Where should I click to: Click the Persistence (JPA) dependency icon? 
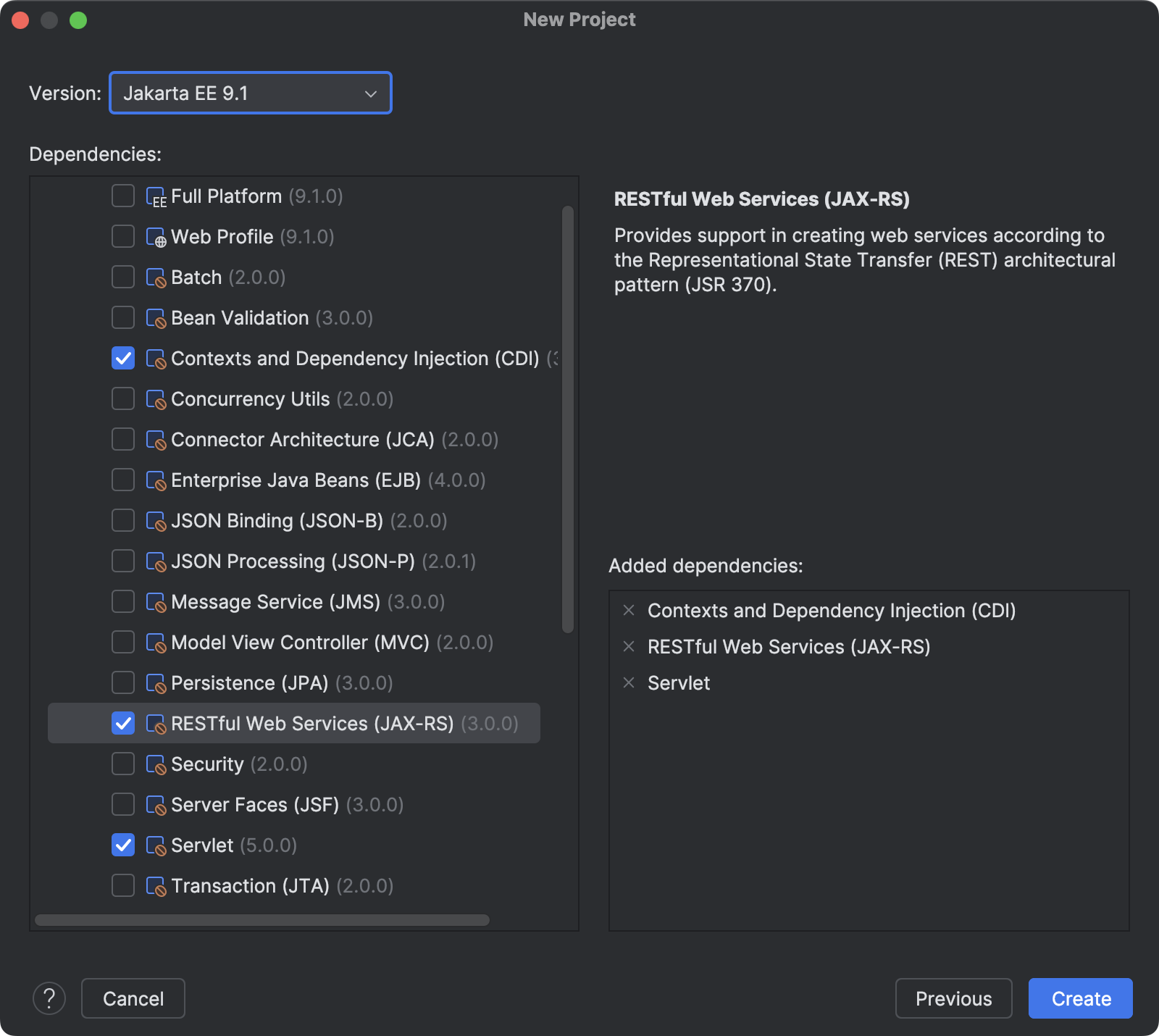coord(156,684)
